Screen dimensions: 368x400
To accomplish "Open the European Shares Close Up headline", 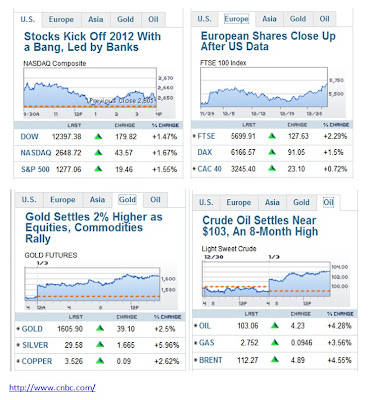I will pos(268,41).
